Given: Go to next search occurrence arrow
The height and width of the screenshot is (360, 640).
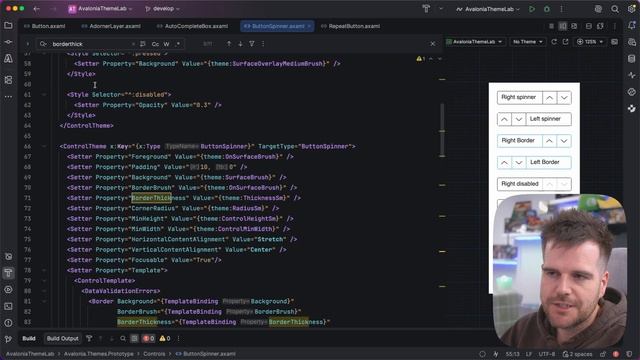Looking at the screenshot, I should (240, 44).
